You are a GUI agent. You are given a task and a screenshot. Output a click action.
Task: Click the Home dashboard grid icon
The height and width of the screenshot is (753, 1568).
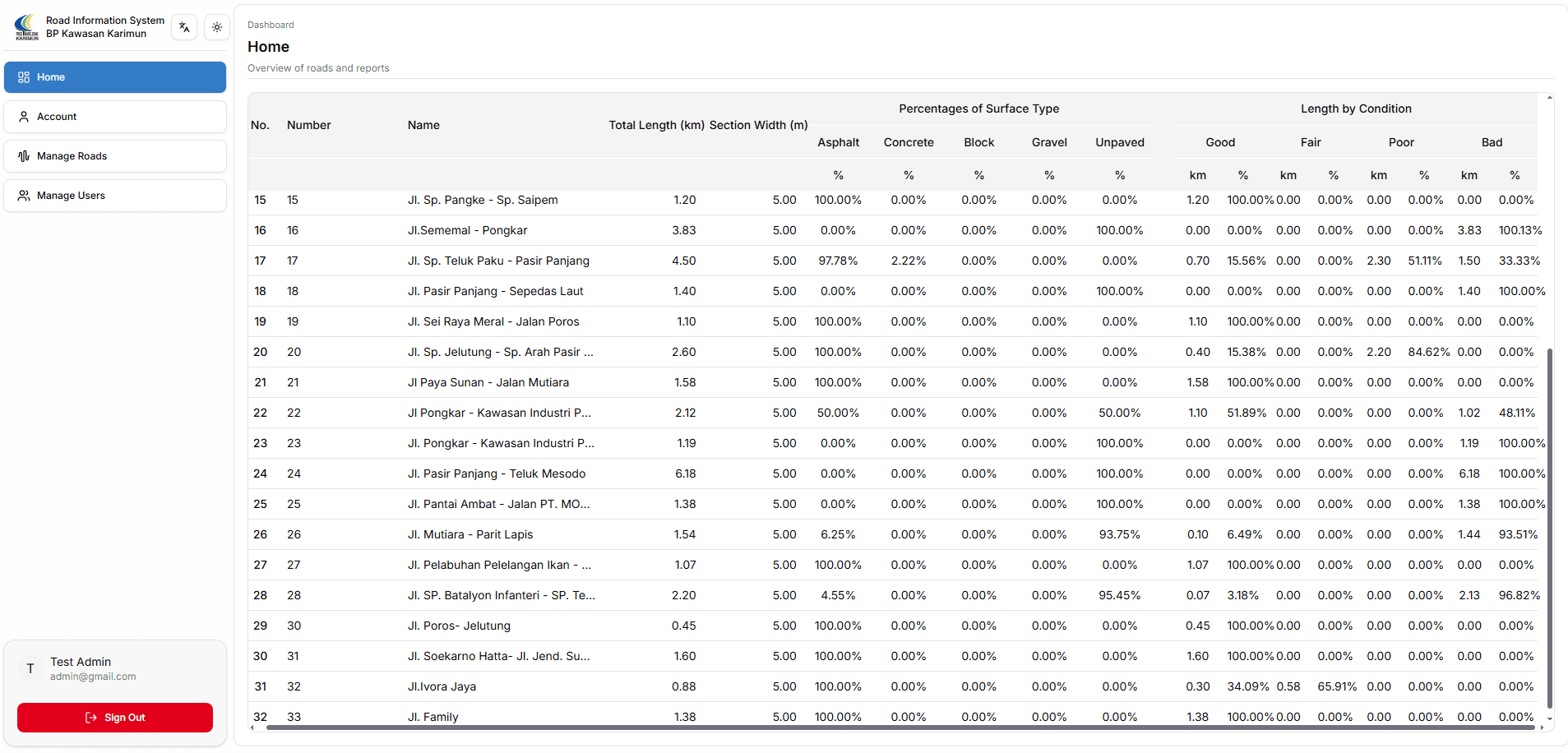pos(23,76)
